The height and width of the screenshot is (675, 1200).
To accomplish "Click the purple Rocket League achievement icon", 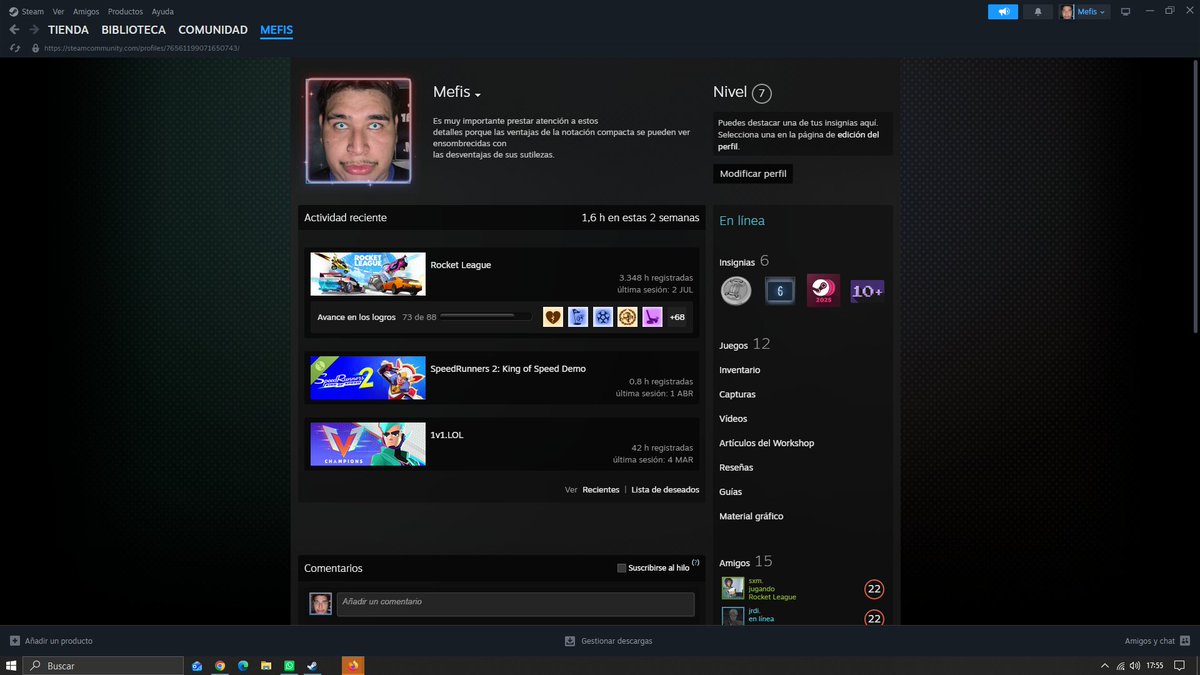I will (x=652, y=317).
